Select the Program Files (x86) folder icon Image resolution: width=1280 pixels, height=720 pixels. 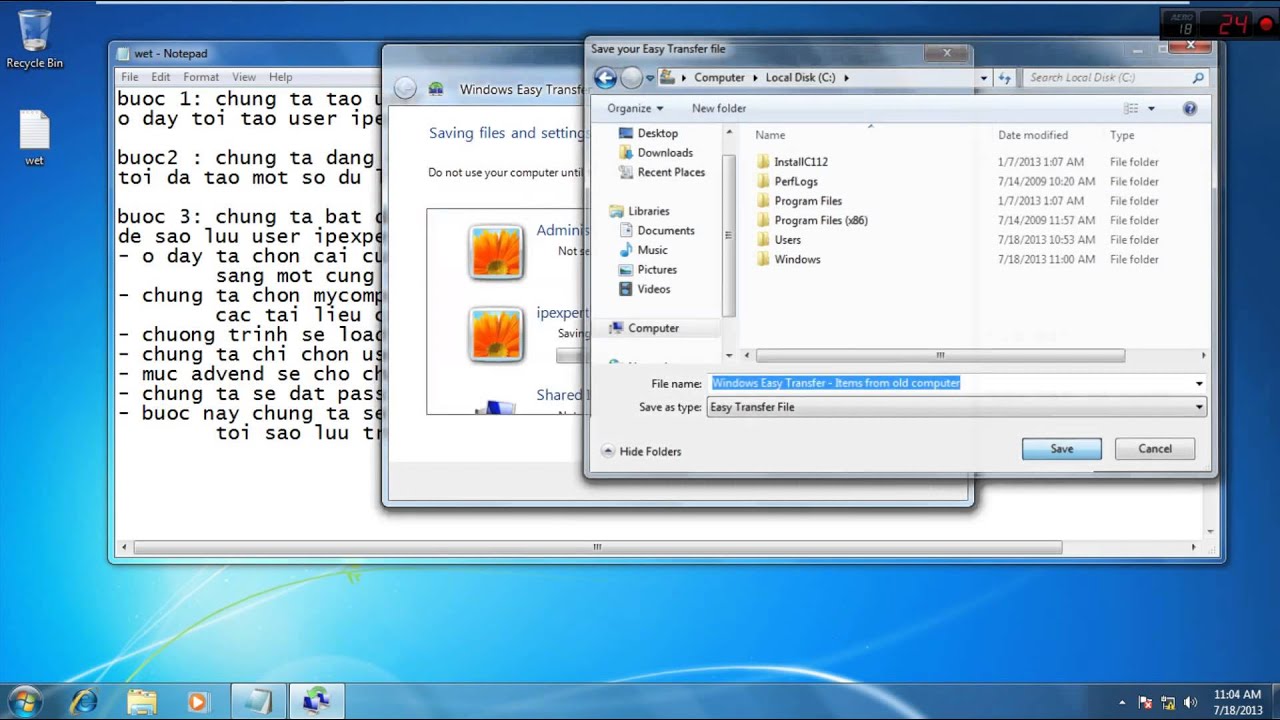764,220
